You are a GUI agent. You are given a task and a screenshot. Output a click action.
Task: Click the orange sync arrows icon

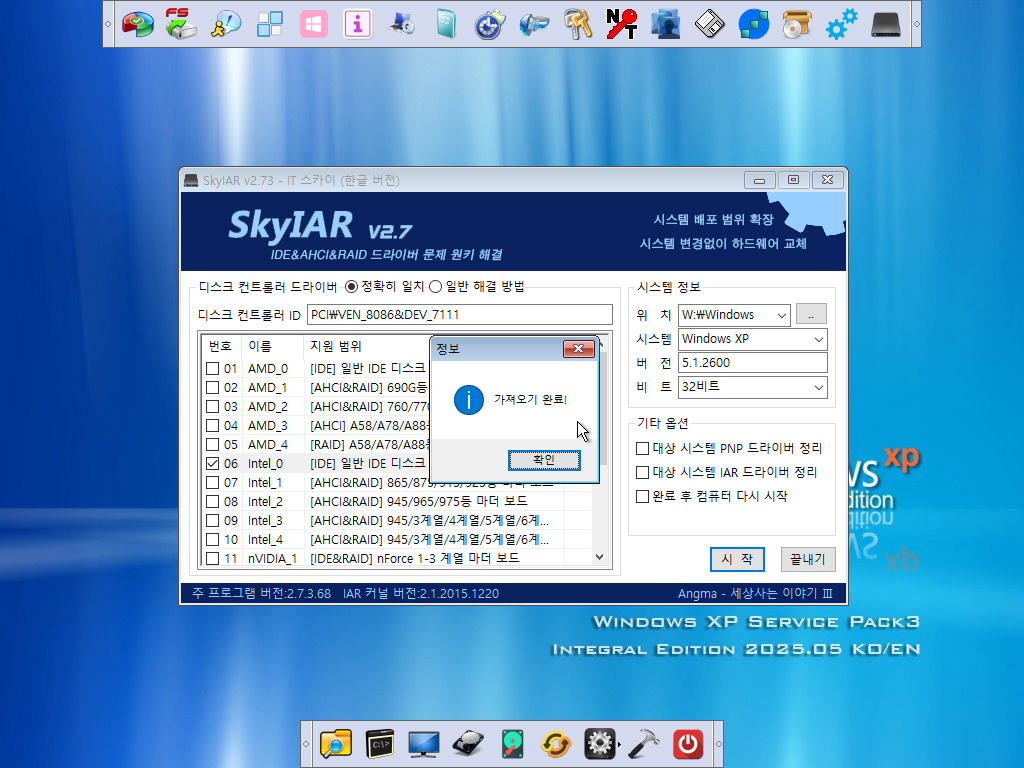click(x=556, y=744)
